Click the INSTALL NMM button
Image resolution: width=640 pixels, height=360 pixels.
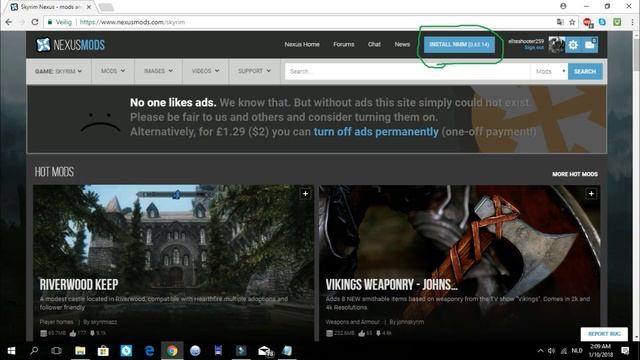(x=459, y=44)
